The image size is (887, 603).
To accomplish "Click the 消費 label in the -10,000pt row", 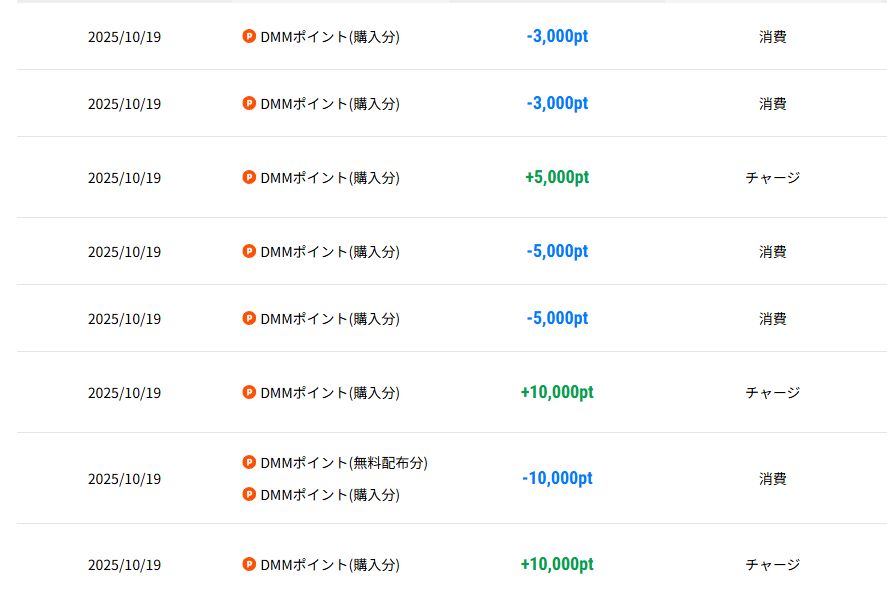I will tap(772, 478).
